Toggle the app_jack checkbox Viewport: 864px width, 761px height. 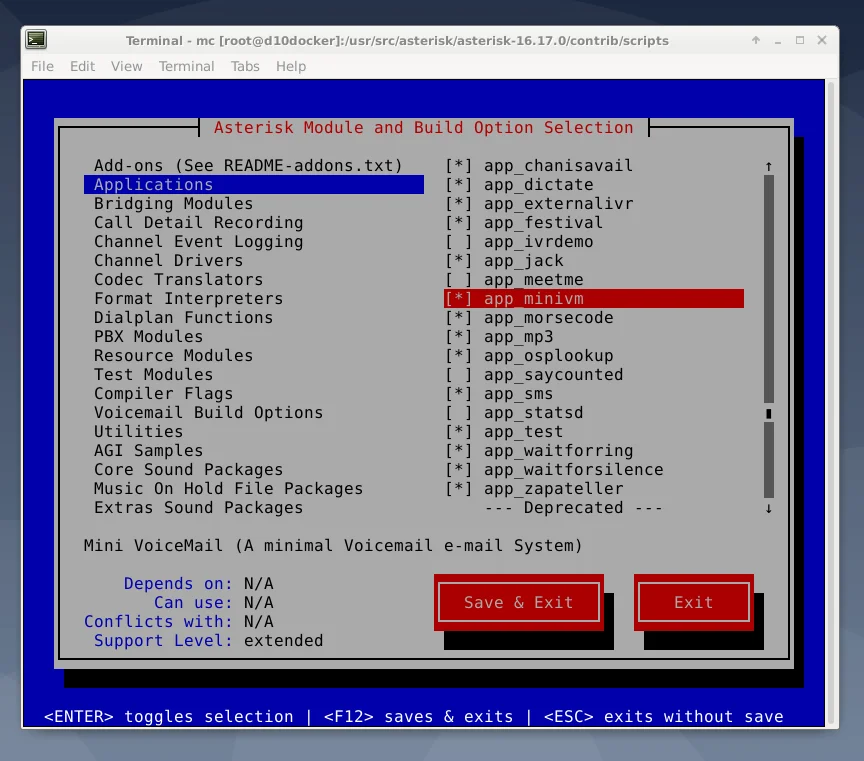(x=458, y=261)
